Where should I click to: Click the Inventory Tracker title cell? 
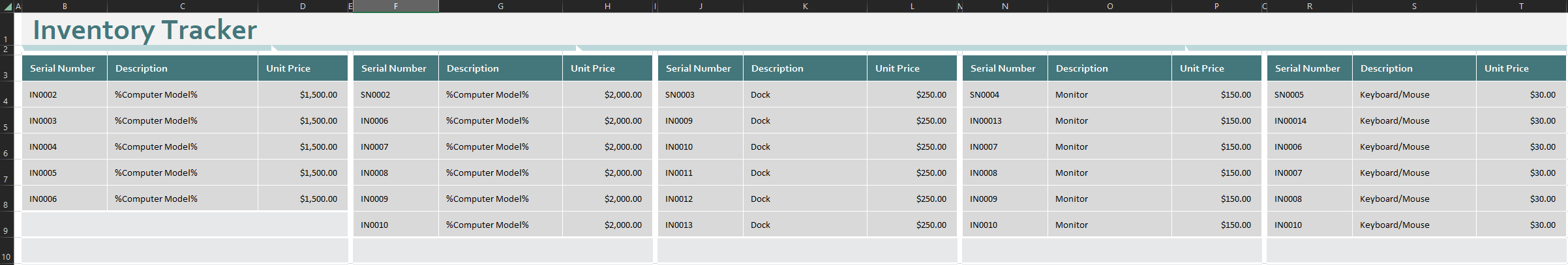[145, 30]
